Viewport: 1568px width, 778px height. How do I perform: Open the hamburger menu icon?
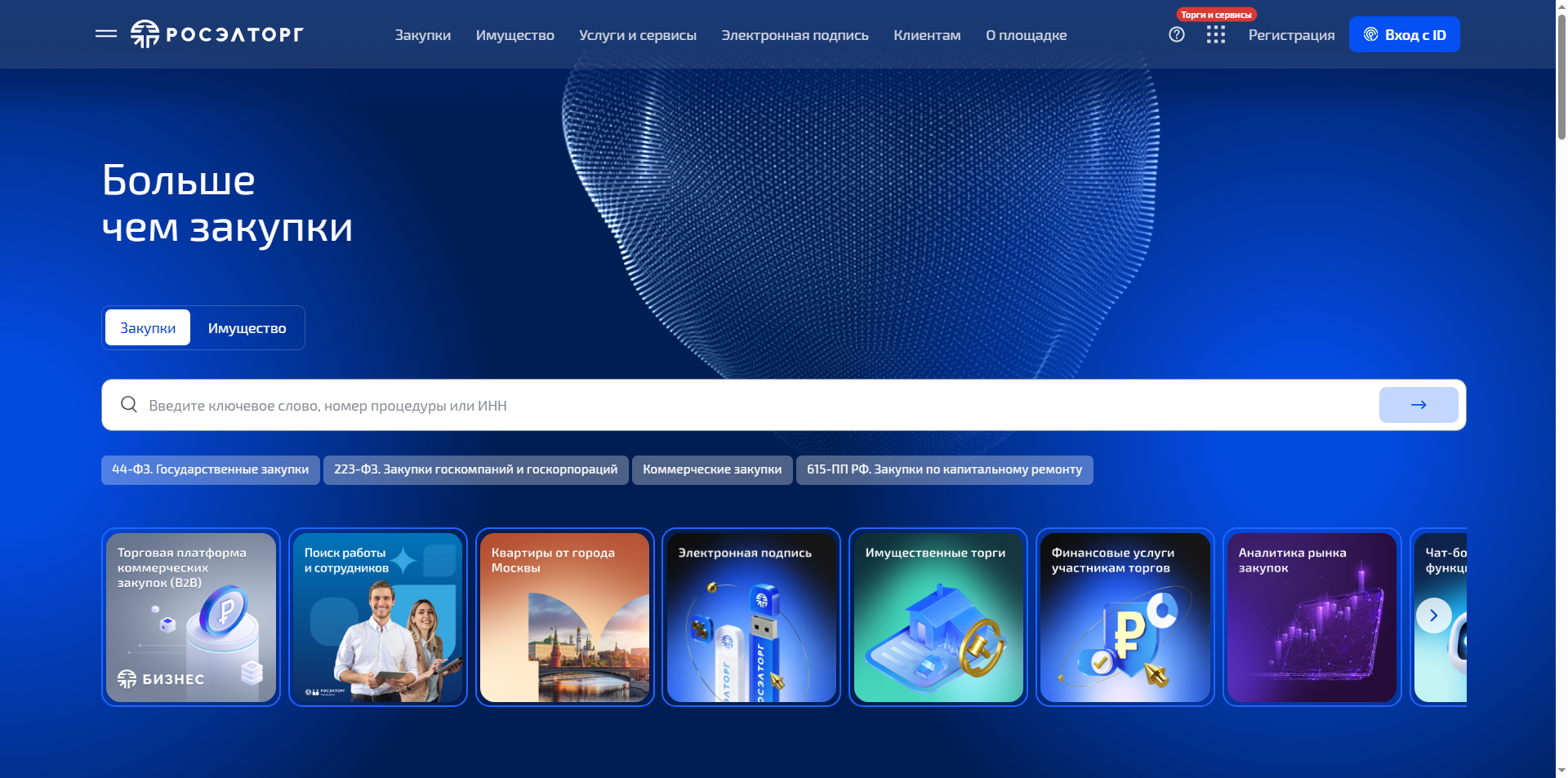[106, 34]
